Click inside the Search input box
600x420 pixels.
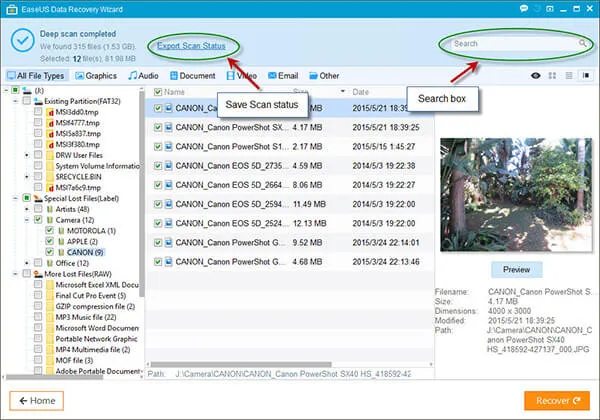coord(510,44)
